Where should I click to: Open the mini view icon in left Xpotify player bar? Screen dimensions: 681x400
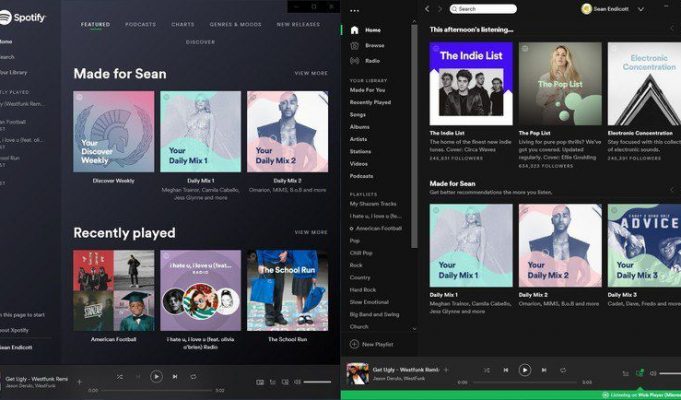pyautogui.click(x=260, y=382)
